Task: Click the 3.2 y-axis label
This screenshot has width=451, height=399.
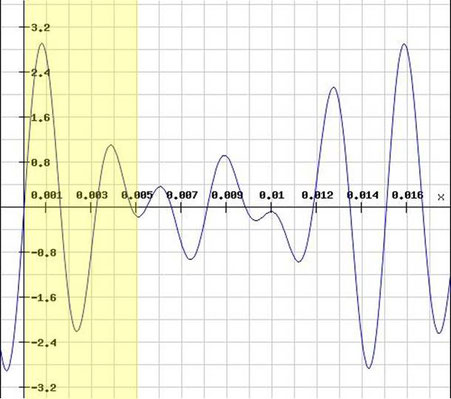Action: point(40,28)
